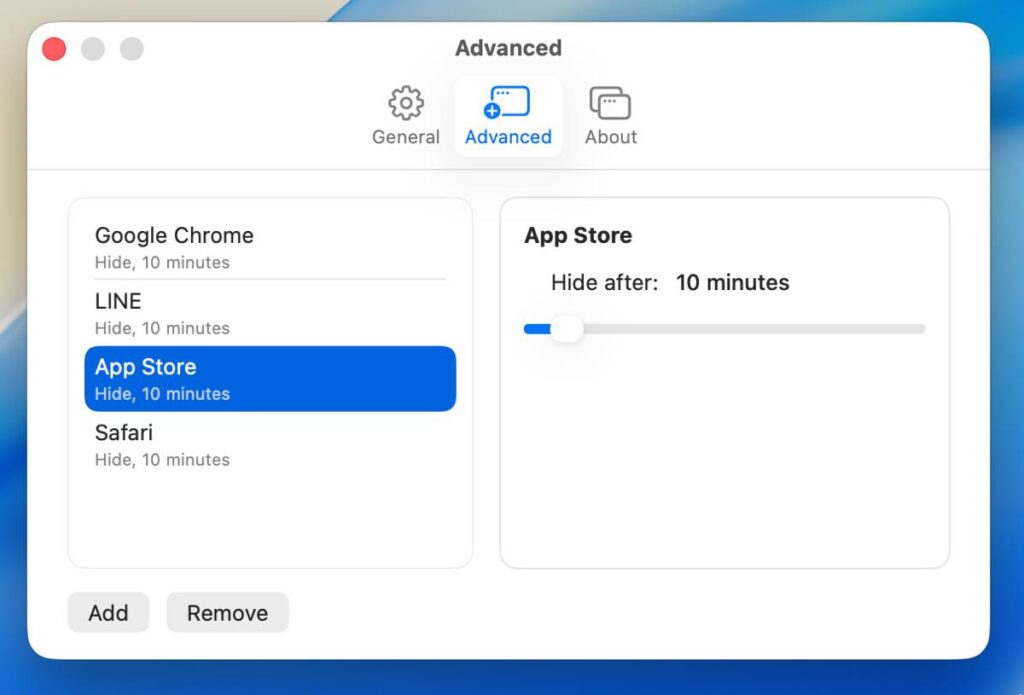Click the gray zoom window button
Image resolution: width=1024 pixels, height=695 pixels.
coord(132,48)
